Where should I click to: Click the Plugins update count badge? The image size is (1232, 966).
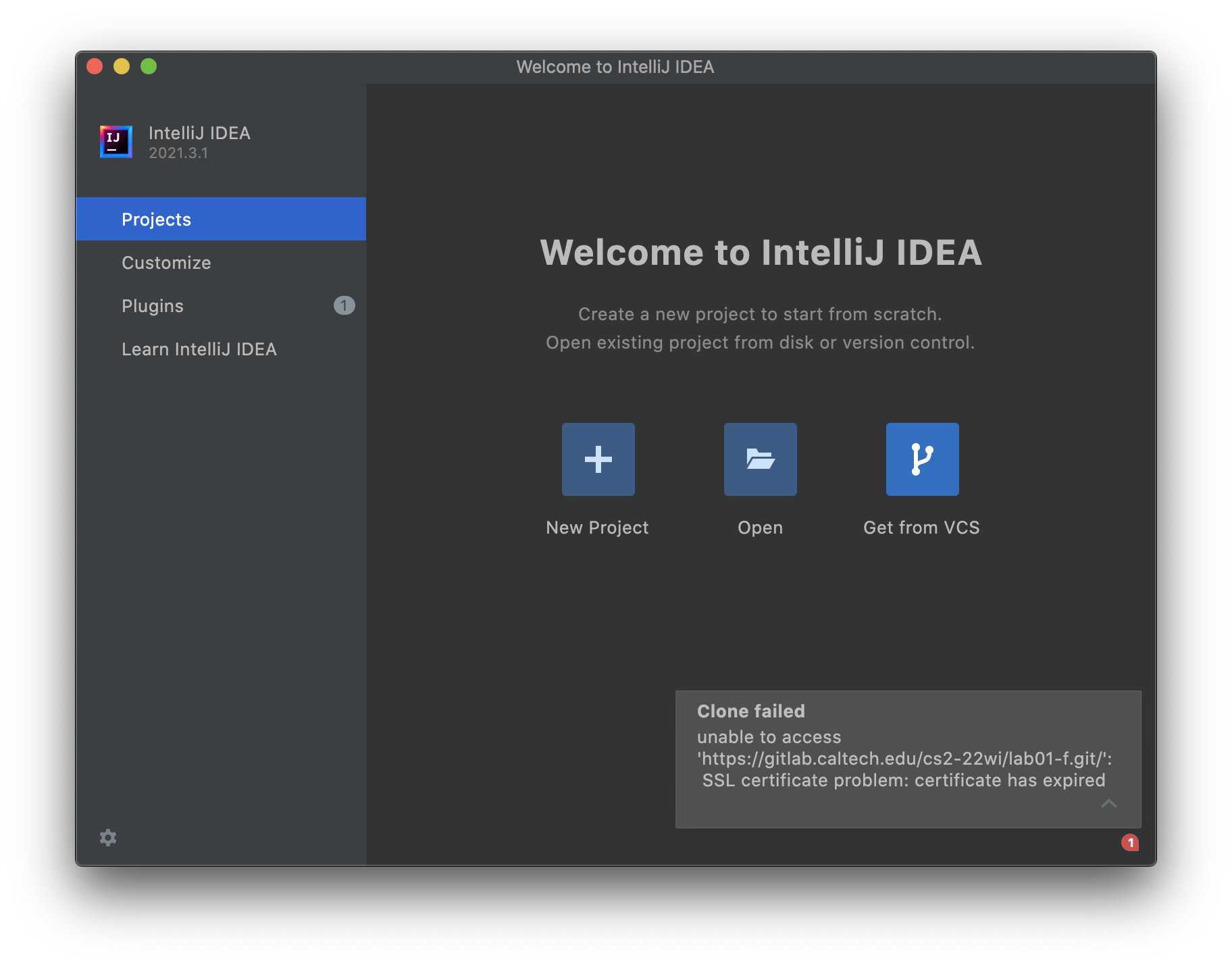click(x=344, y=305)
